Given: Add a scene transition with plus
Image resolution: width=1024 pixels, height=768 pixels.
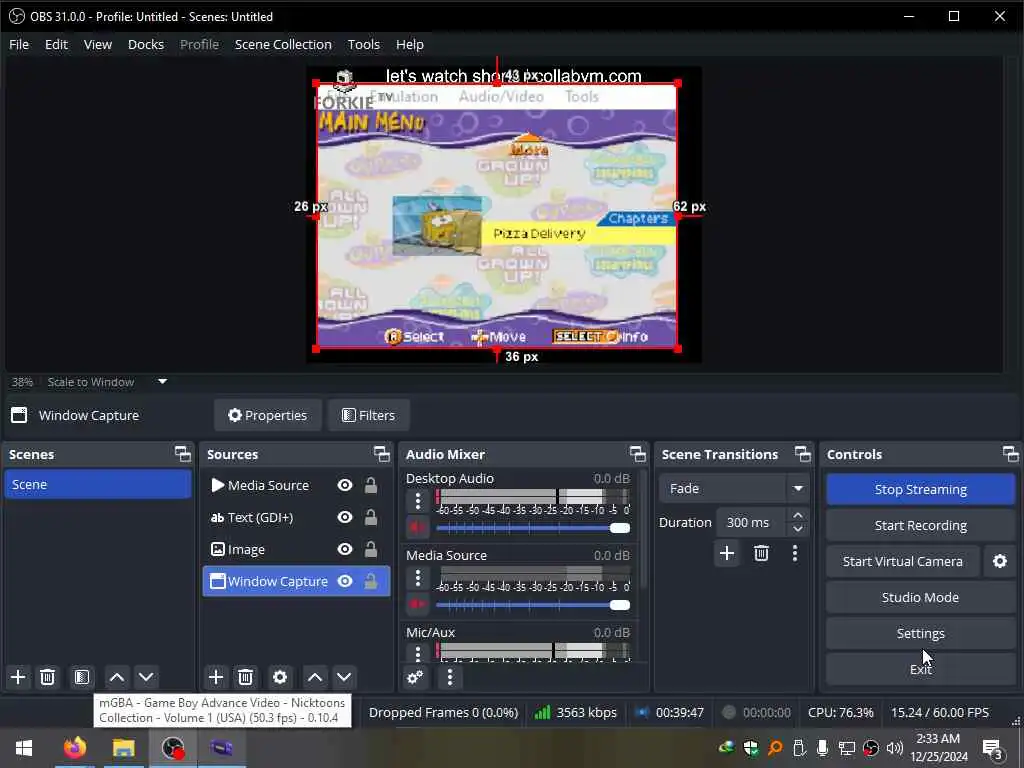Looking at the screenshot, I should (x=727, y=554).
